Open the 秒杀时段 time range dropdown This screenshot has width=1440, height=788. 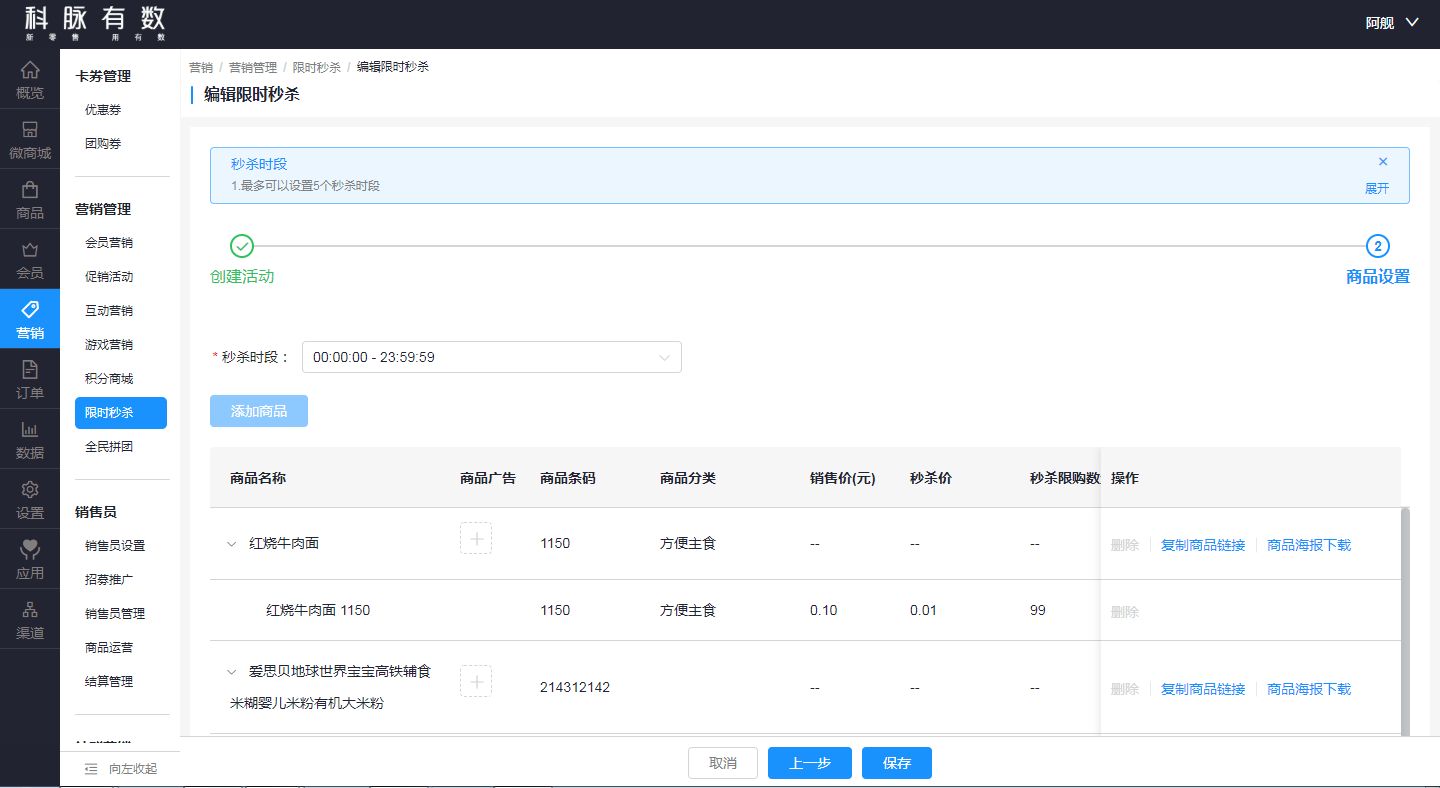[492, 357]
